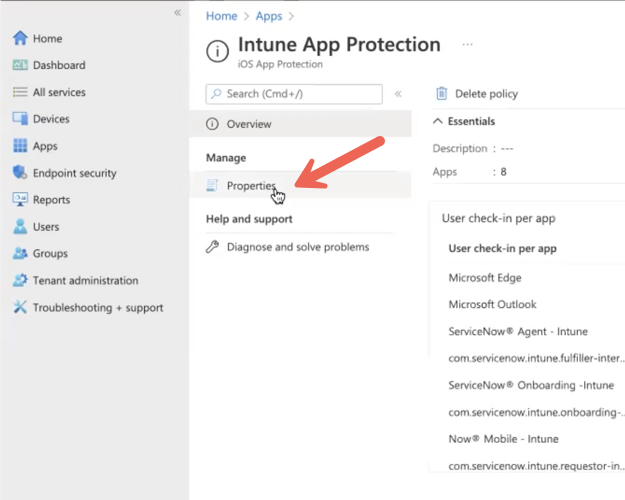This screenshot has width=625, height=500.
Task: Open Groups in the sidebar
Action: 50,254
